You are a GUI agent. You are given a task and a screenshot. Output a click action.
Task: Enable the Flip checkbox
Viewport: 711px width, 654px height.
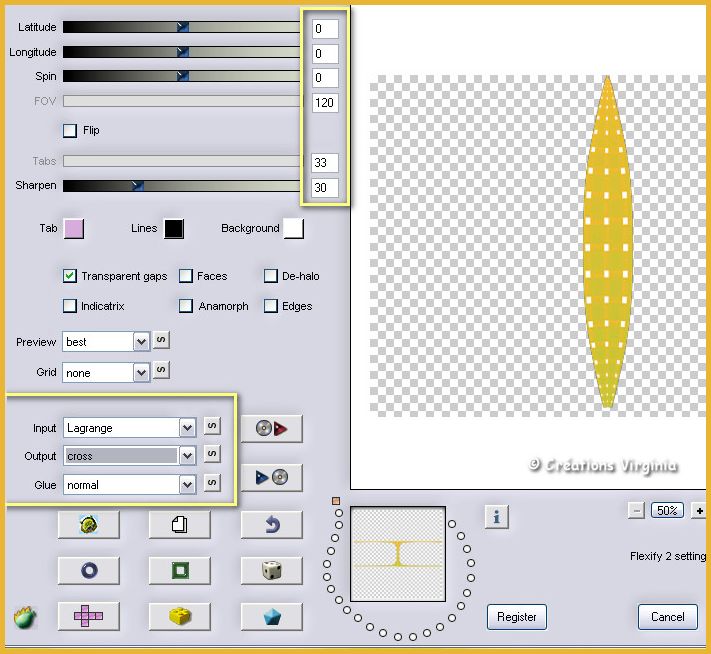pyautogui.click(x=70, y=130)
